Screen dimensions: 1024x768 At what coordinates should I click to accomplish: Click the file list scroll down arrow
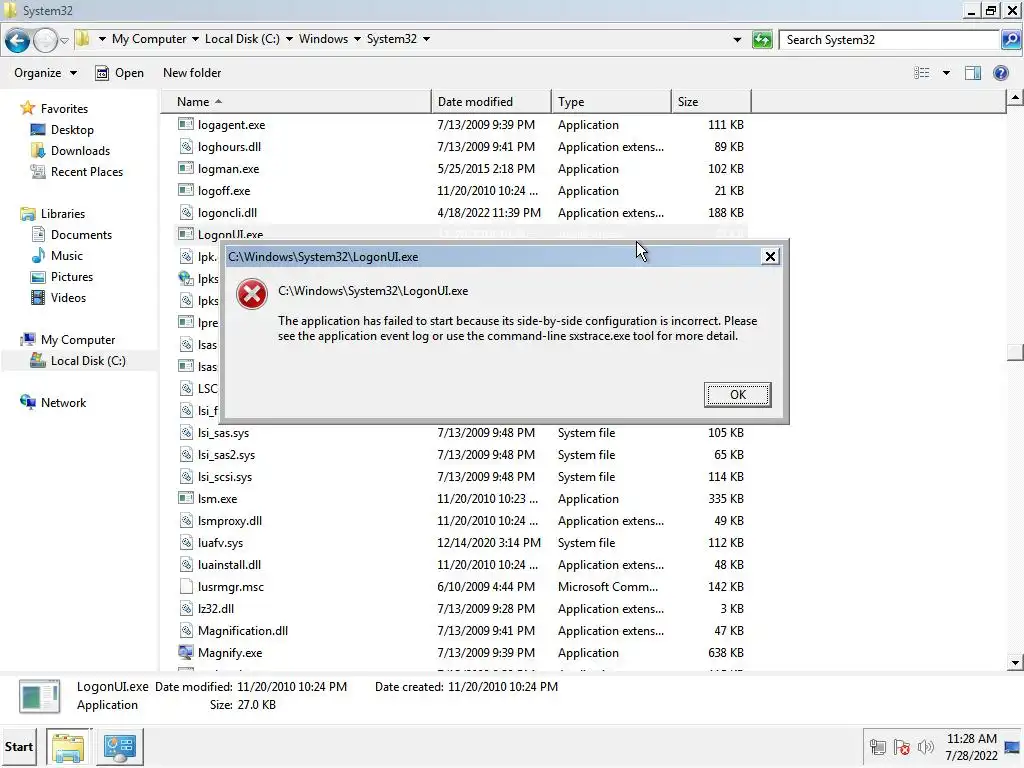tap(1015, 663)
